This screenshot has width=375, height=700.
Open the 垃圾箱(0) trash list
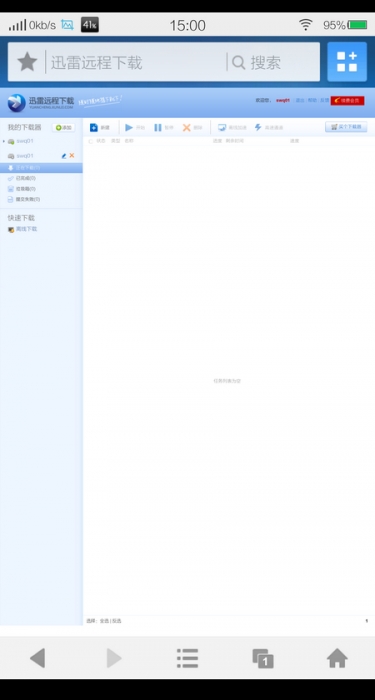pos(22,189)
